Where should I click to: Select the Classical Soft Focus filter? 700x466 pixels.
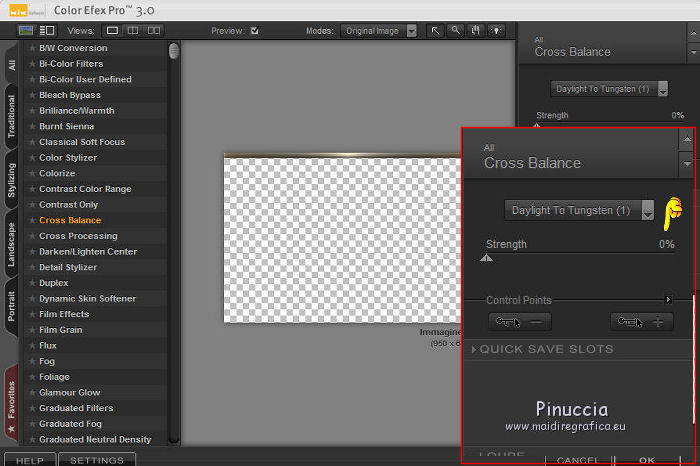click(82, 142)
